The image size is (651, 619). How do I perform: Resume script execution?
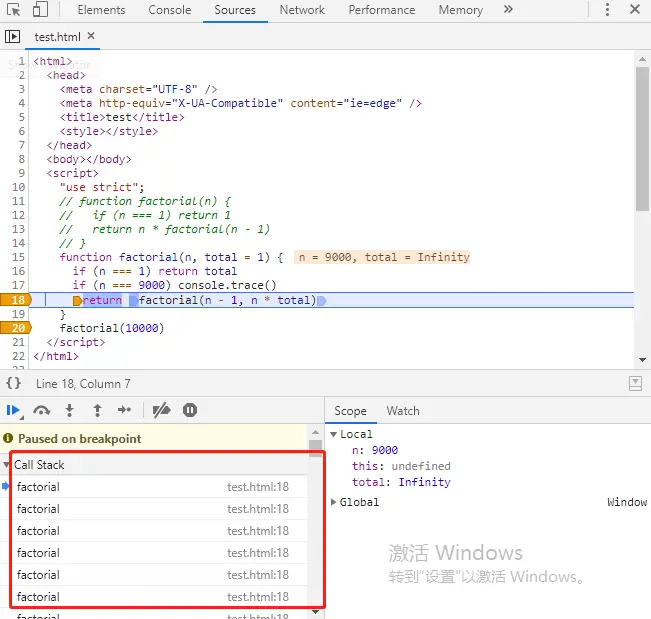[13, 411]
